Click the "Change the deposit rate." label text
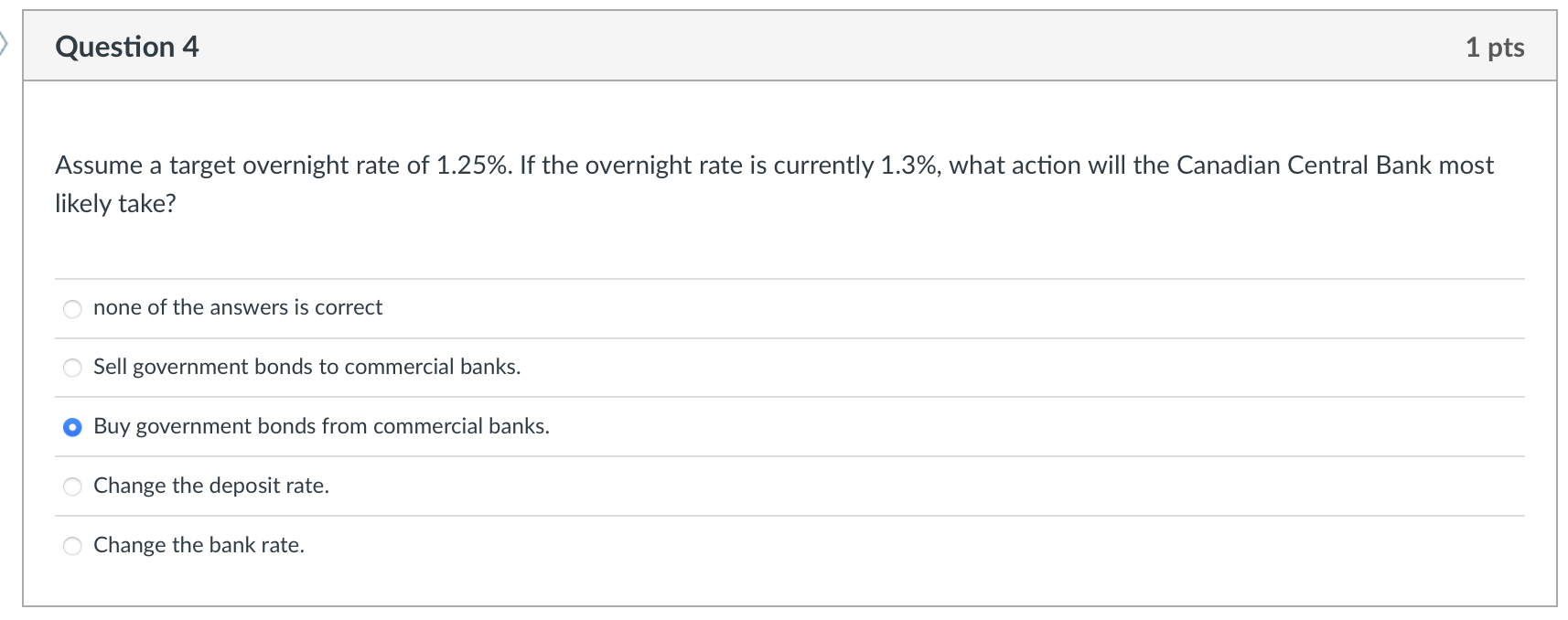1568x620 pixels. coord(211,486)
